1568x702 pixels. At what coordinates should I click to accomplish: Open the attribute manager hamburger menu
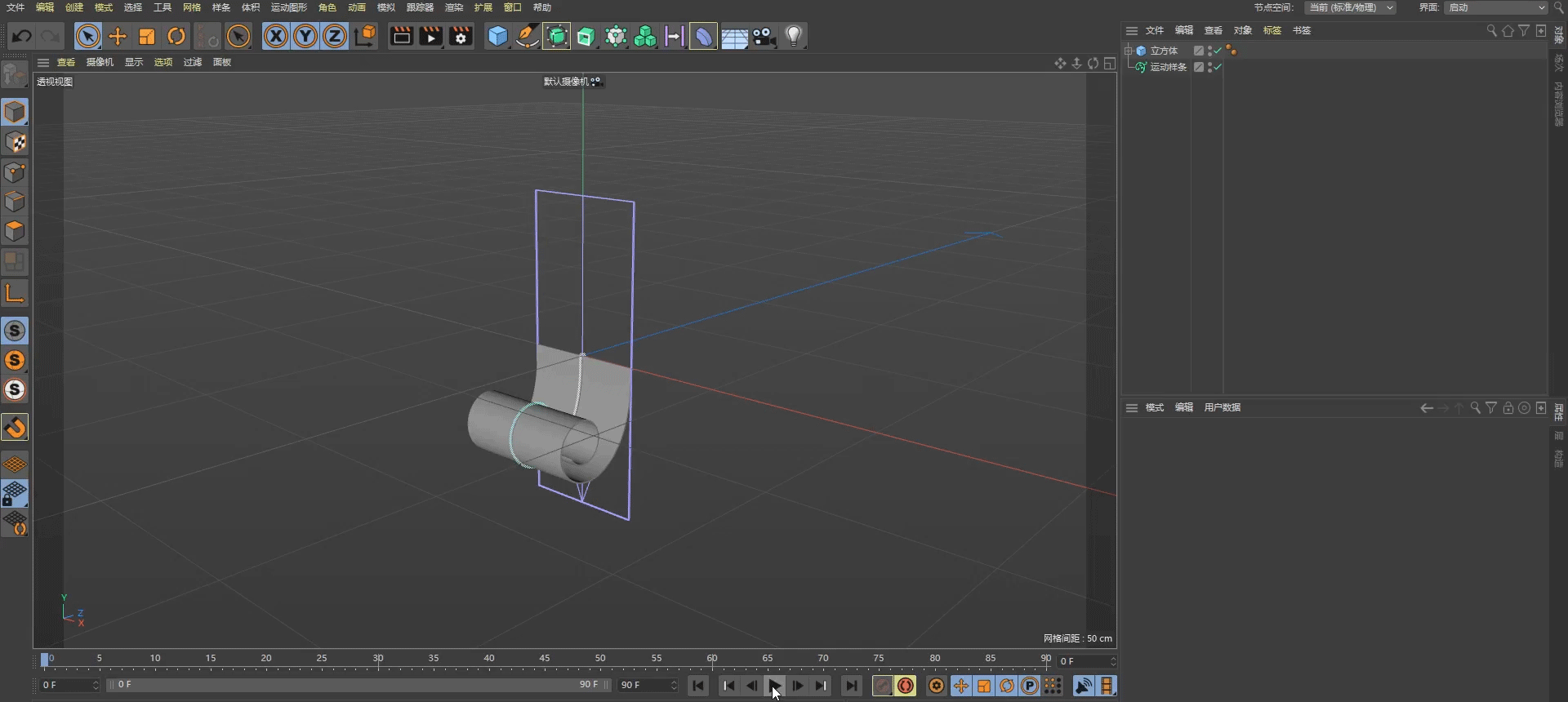(1132, 407)
